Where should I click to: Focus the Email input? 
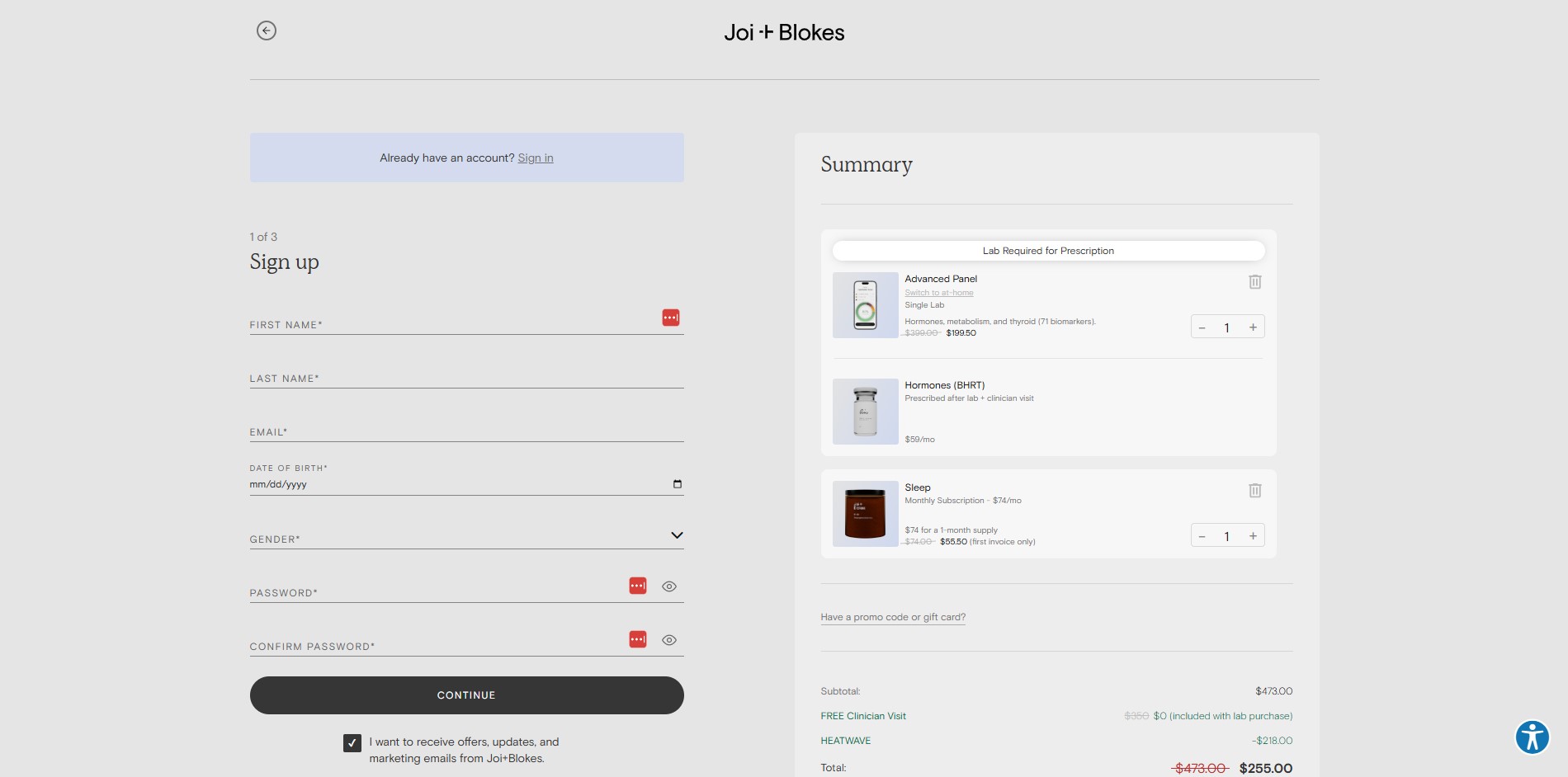466,429
